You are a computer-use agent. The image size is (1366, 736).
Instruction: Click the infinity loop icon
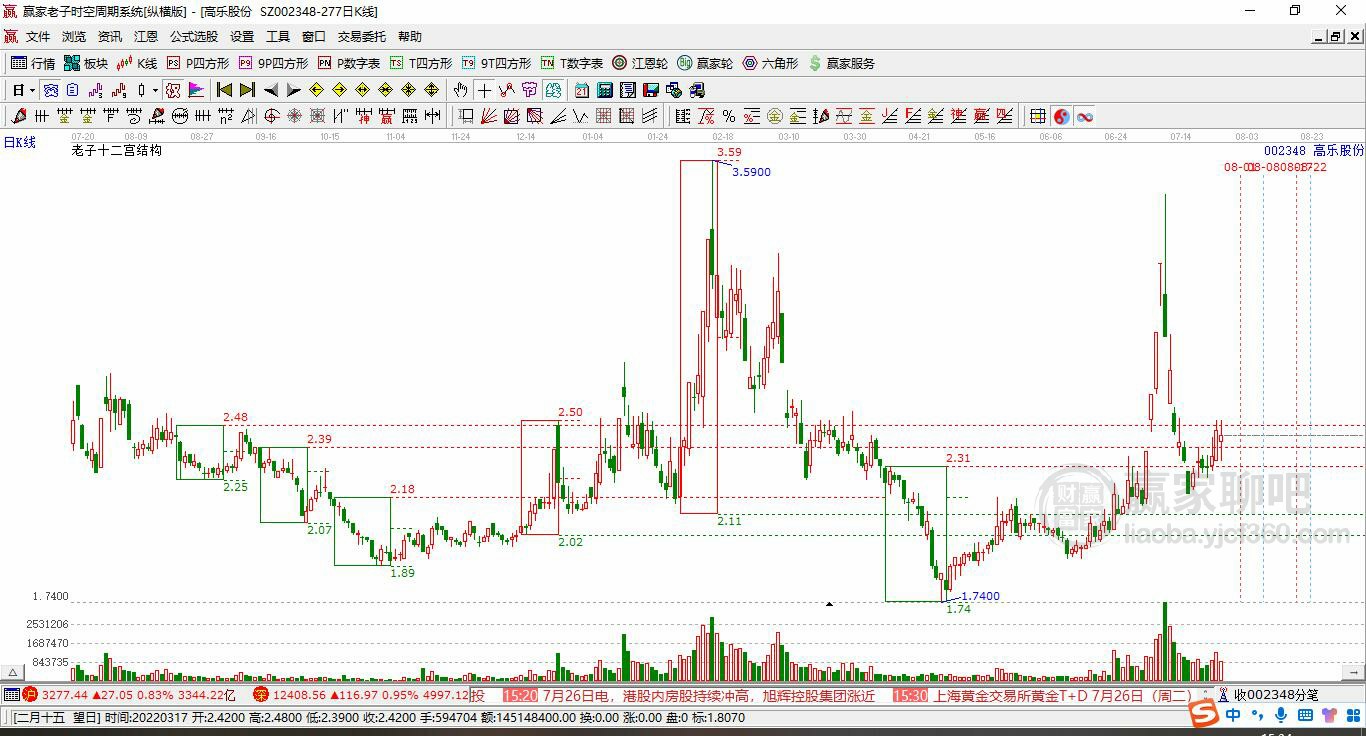click(x=1084, y=116)
